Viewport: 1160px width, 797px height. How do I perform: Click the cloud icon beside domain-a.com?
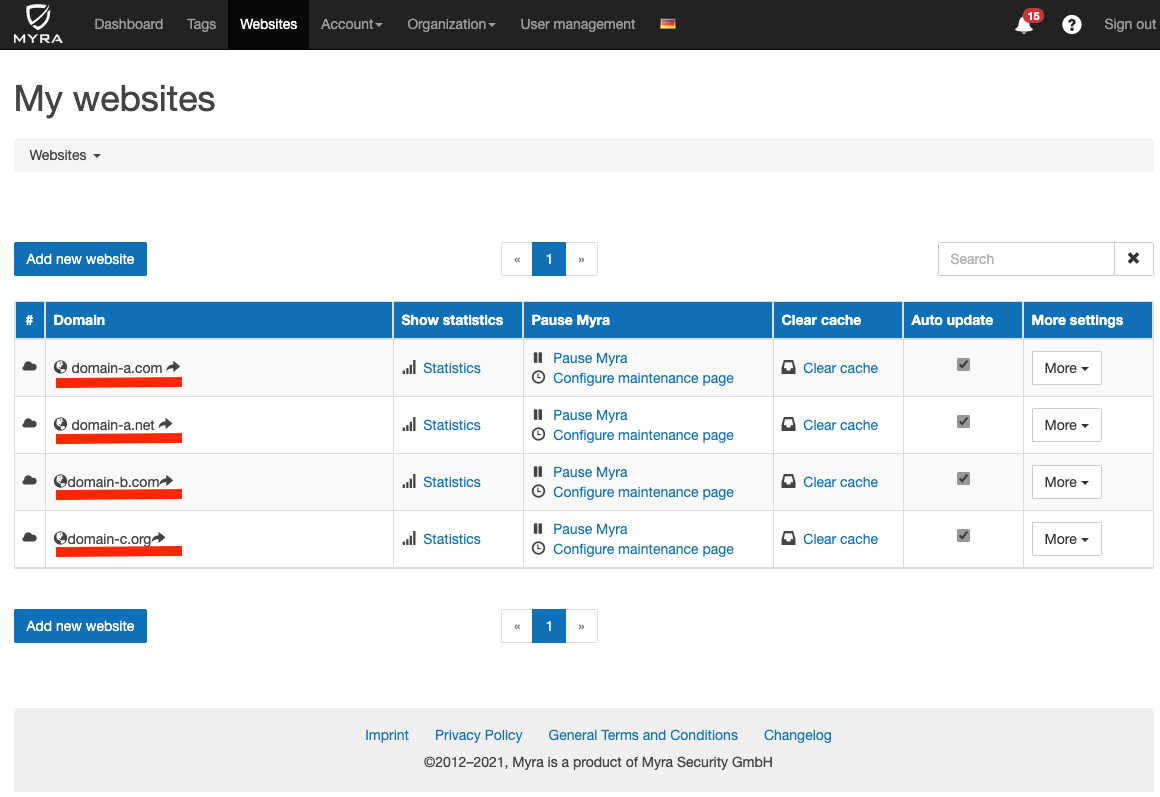coord(29,364)
